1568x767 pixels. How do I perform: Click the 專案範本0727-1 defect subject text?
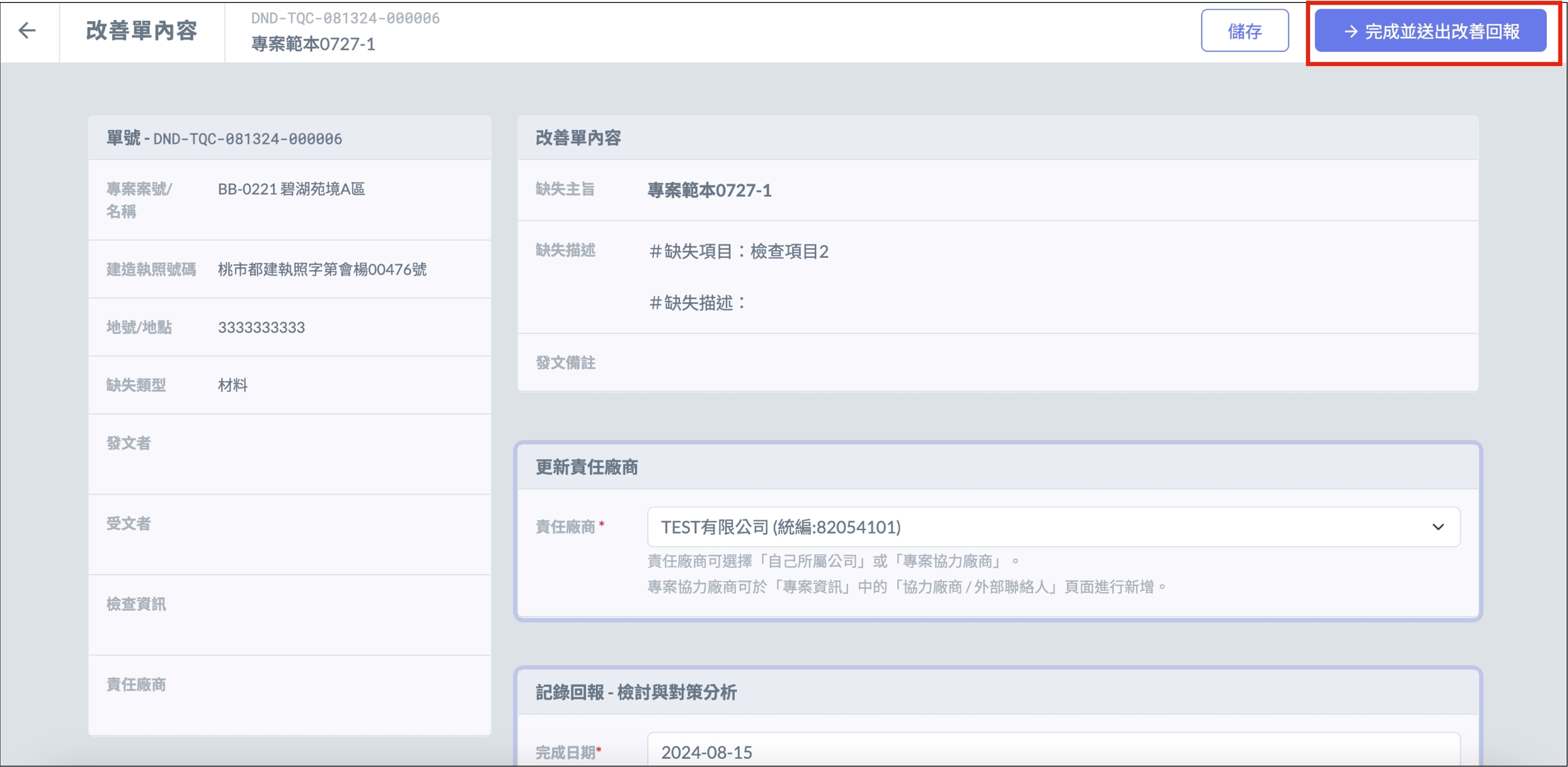pyautogui.click(x=709, y=191)
